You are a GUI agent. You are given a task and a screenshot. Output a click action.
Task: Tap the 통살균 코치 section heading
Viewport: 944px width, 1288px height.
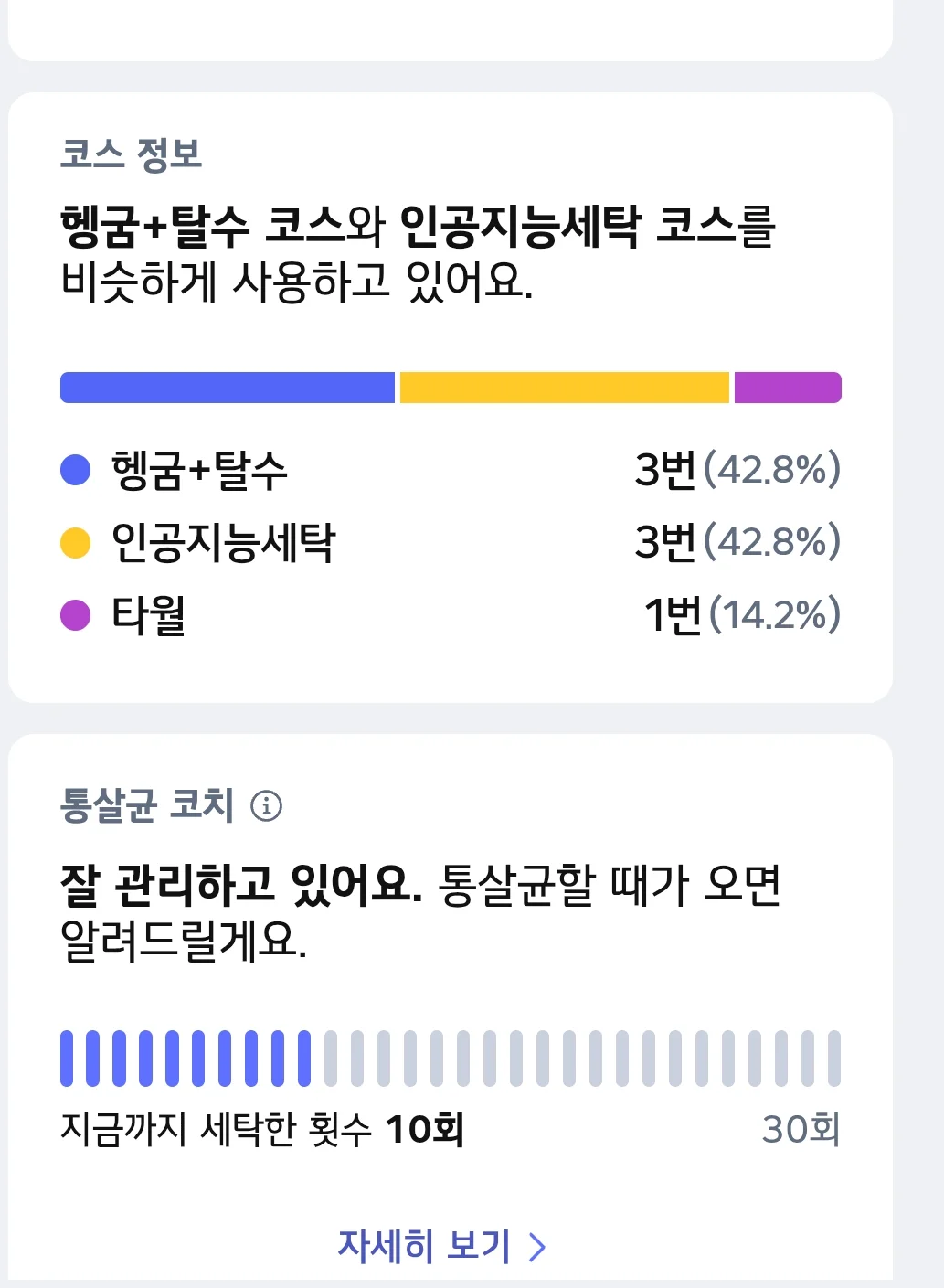click(x=147, y=805)
